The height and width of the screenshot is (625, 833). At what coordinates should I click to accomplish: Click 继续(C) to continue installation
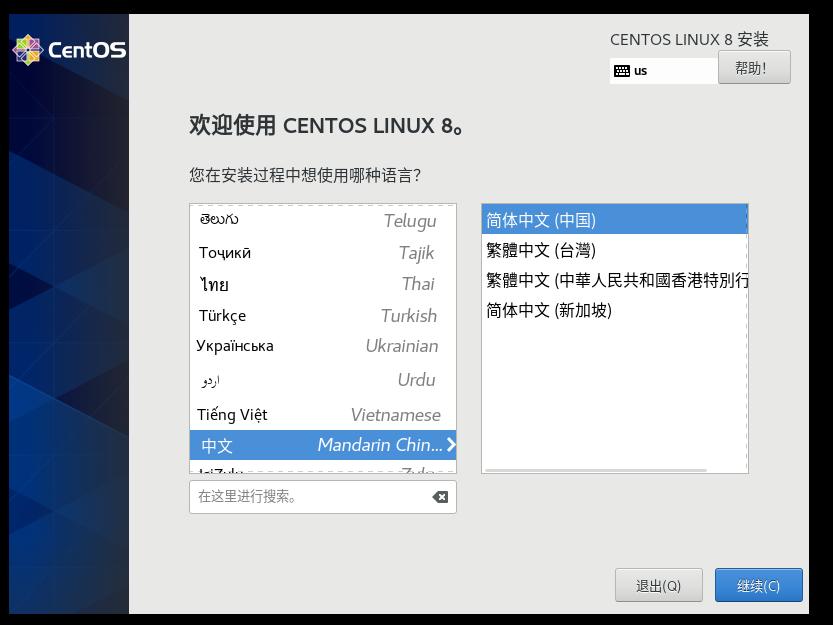(758, 585)
